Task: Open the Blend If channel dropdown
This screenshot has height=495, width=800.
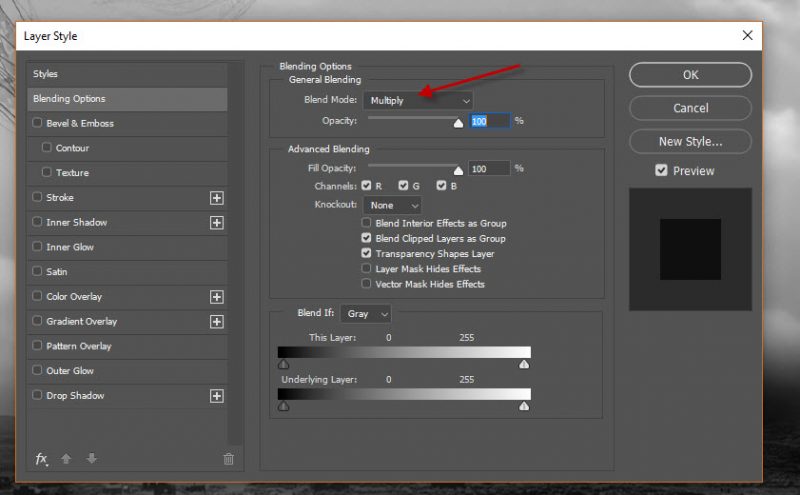Action: pyautogui.click(x=366, y=314)
